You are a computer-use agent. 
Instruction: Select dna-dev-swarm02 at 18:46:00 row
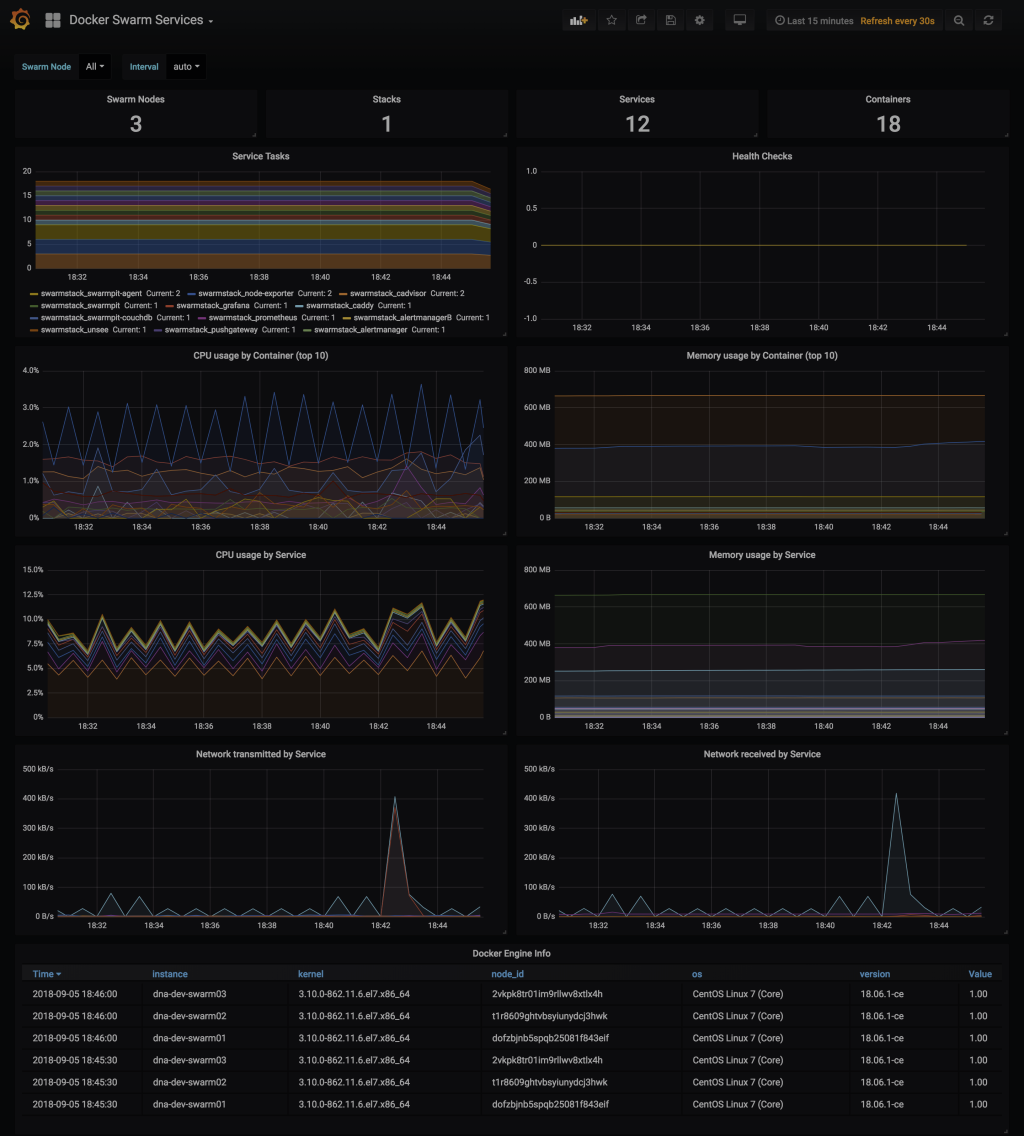[512, 1016]
